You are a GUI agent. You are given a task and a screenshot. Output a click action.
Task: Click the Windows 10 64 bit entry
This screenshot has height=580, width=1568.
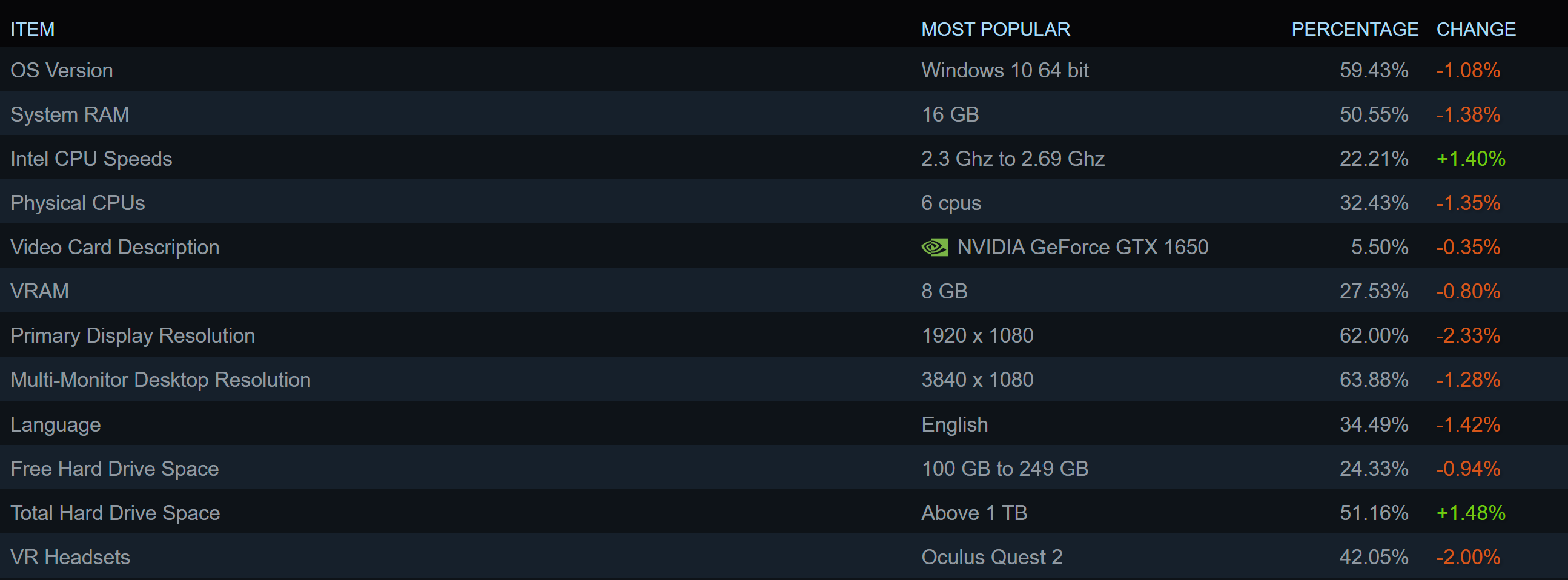coord(1004,70)
